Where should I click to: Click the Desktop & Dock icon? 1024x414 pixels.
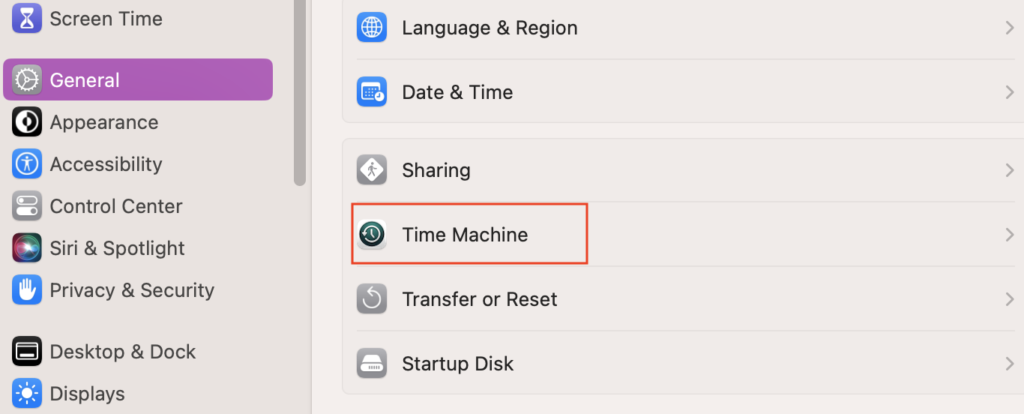(x=27, y=352)
